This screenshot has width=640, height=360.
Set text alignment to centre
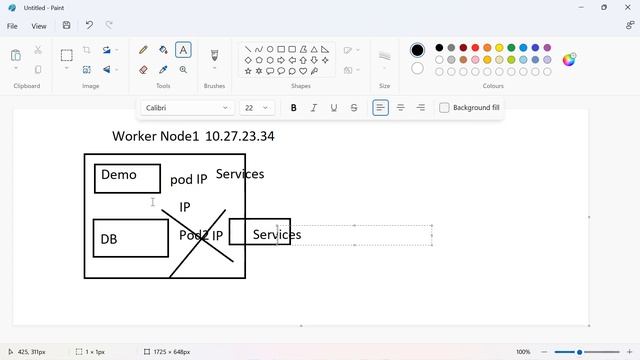point(400,108)
